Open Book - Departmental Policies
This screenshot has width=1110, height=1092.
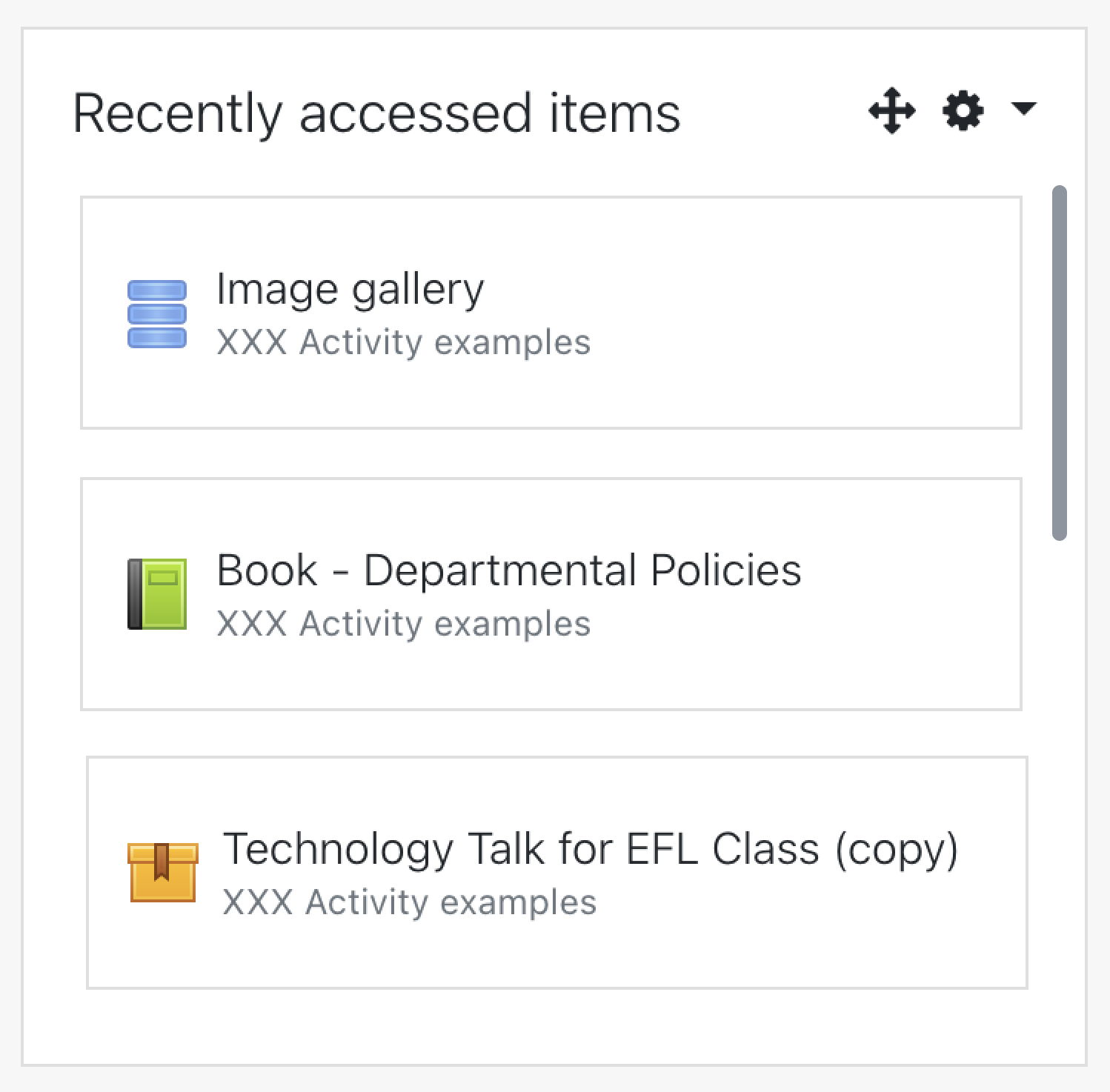(x=508, y=570)
